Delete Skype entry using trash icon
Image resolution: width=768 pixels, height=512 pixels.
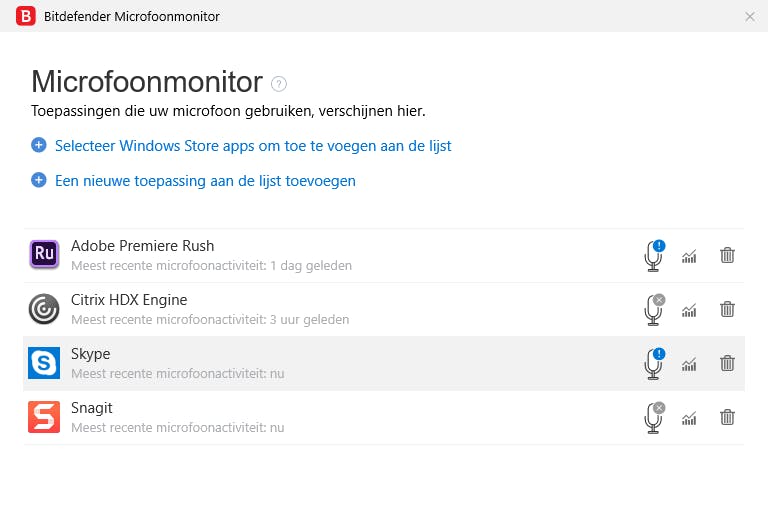pyautogui.click(x=727, y=363)
